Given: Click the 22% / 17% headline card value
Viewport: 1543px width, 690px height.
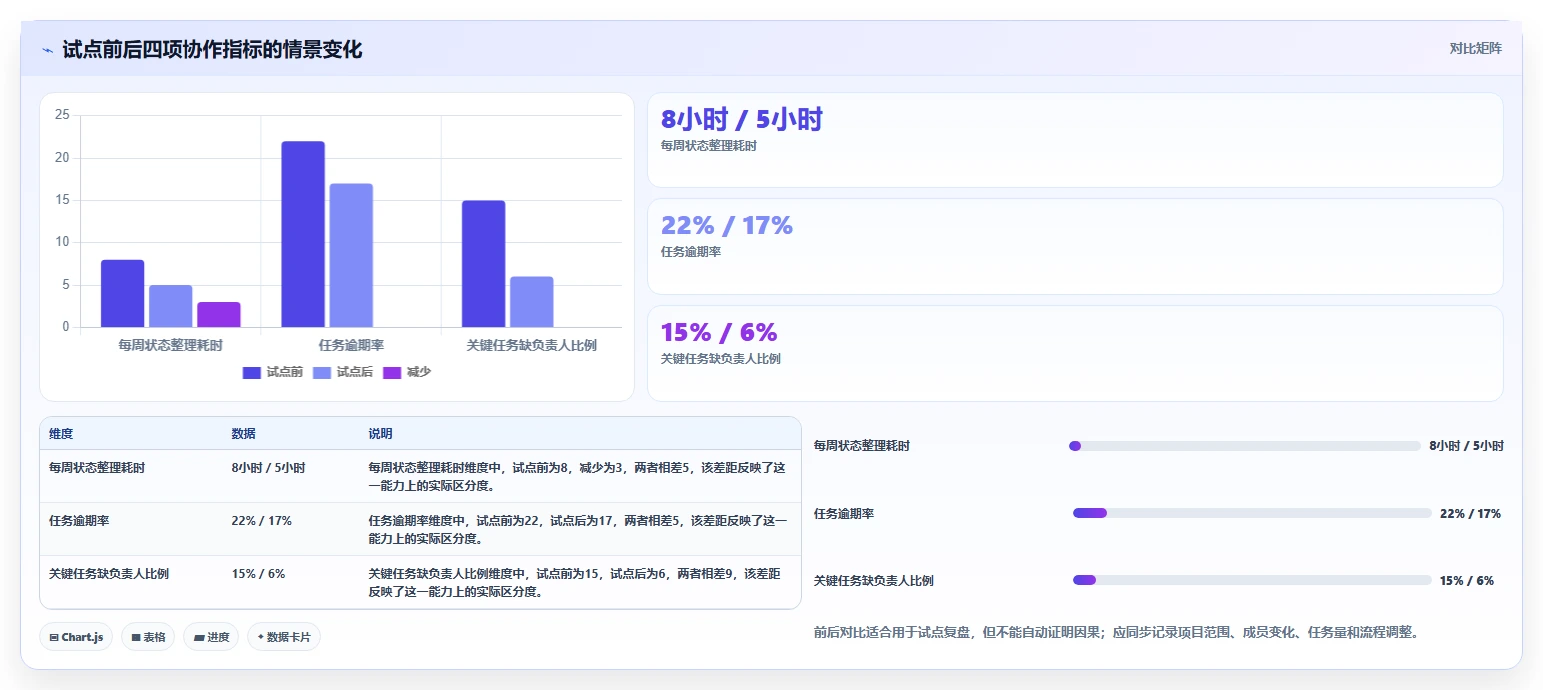Looking at the screenshot, I should (x=727, y=226).
